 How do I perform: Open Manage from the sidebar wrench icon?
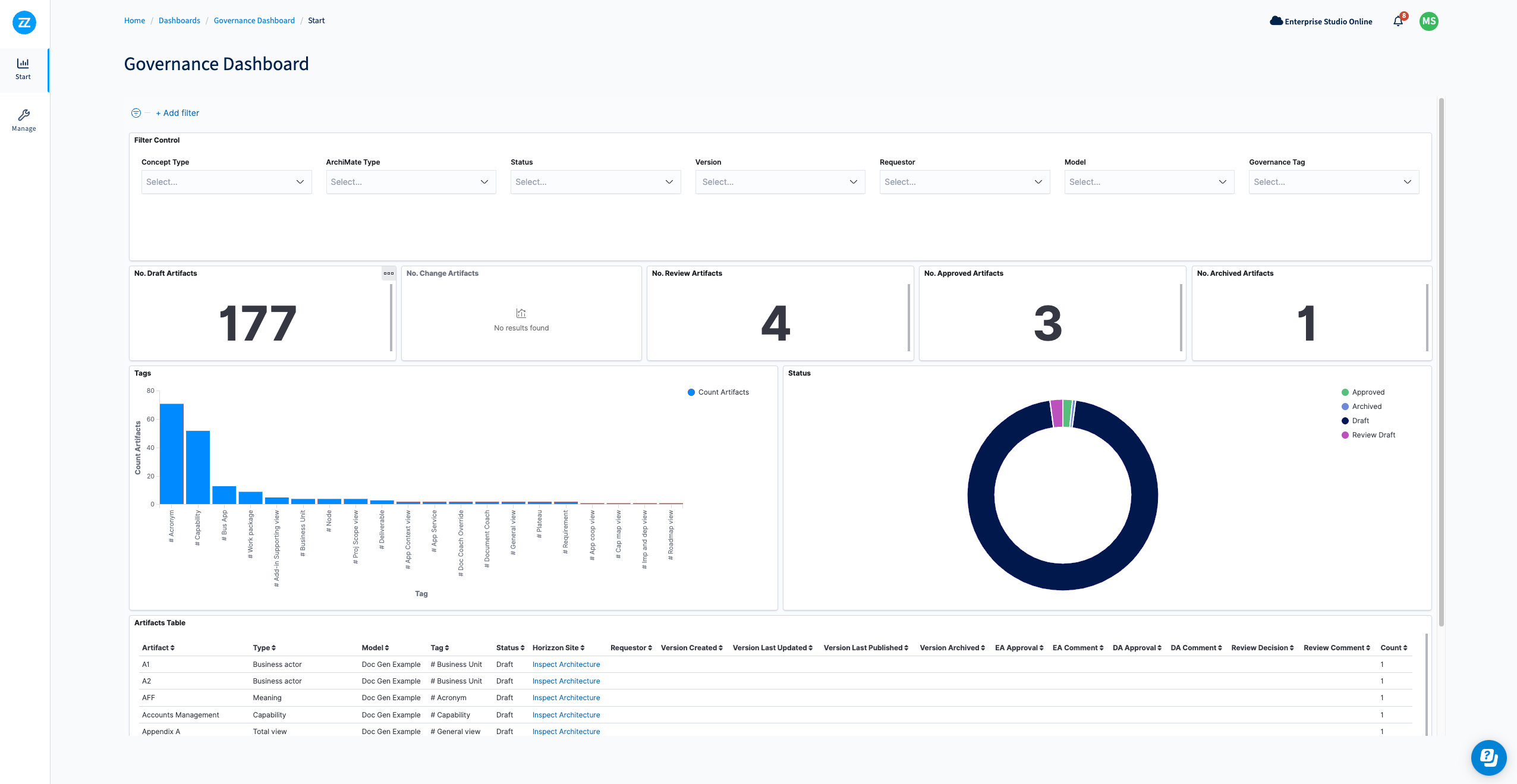coord(23,119)
